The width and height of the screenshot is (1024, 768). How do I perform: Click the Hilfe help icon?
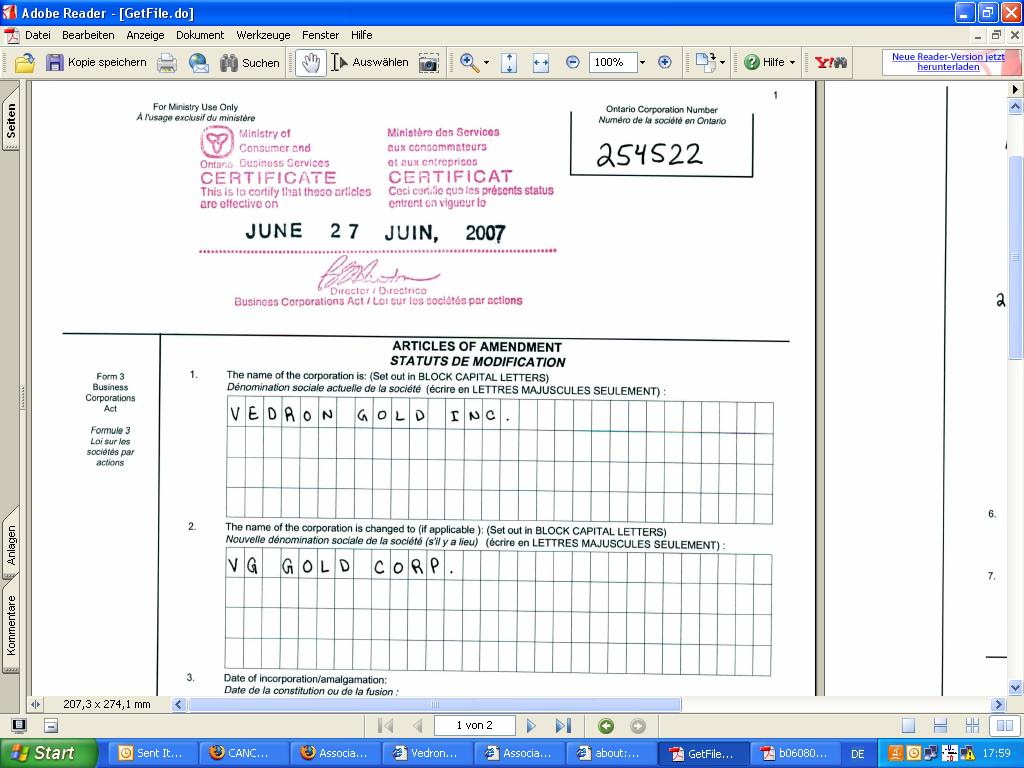[x=752, y=62]
